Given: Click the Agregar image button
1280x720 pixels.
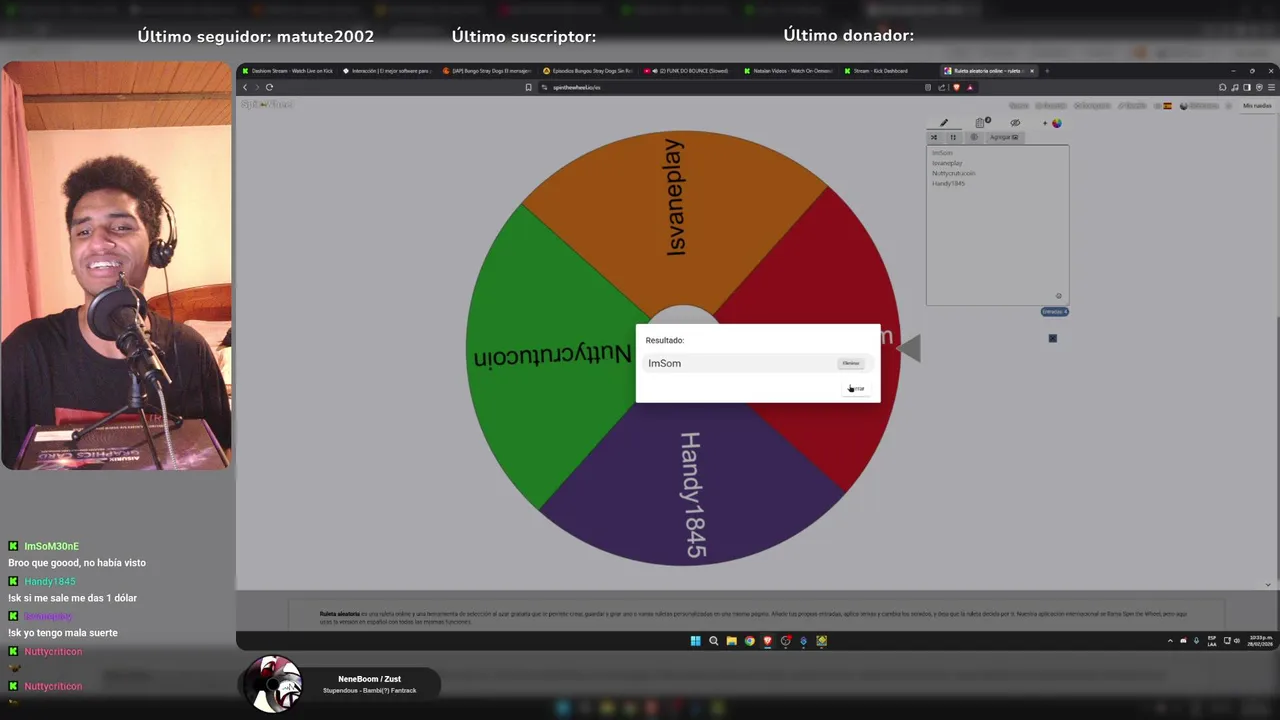Looking at the screenshot, I should coord(1004,137).
